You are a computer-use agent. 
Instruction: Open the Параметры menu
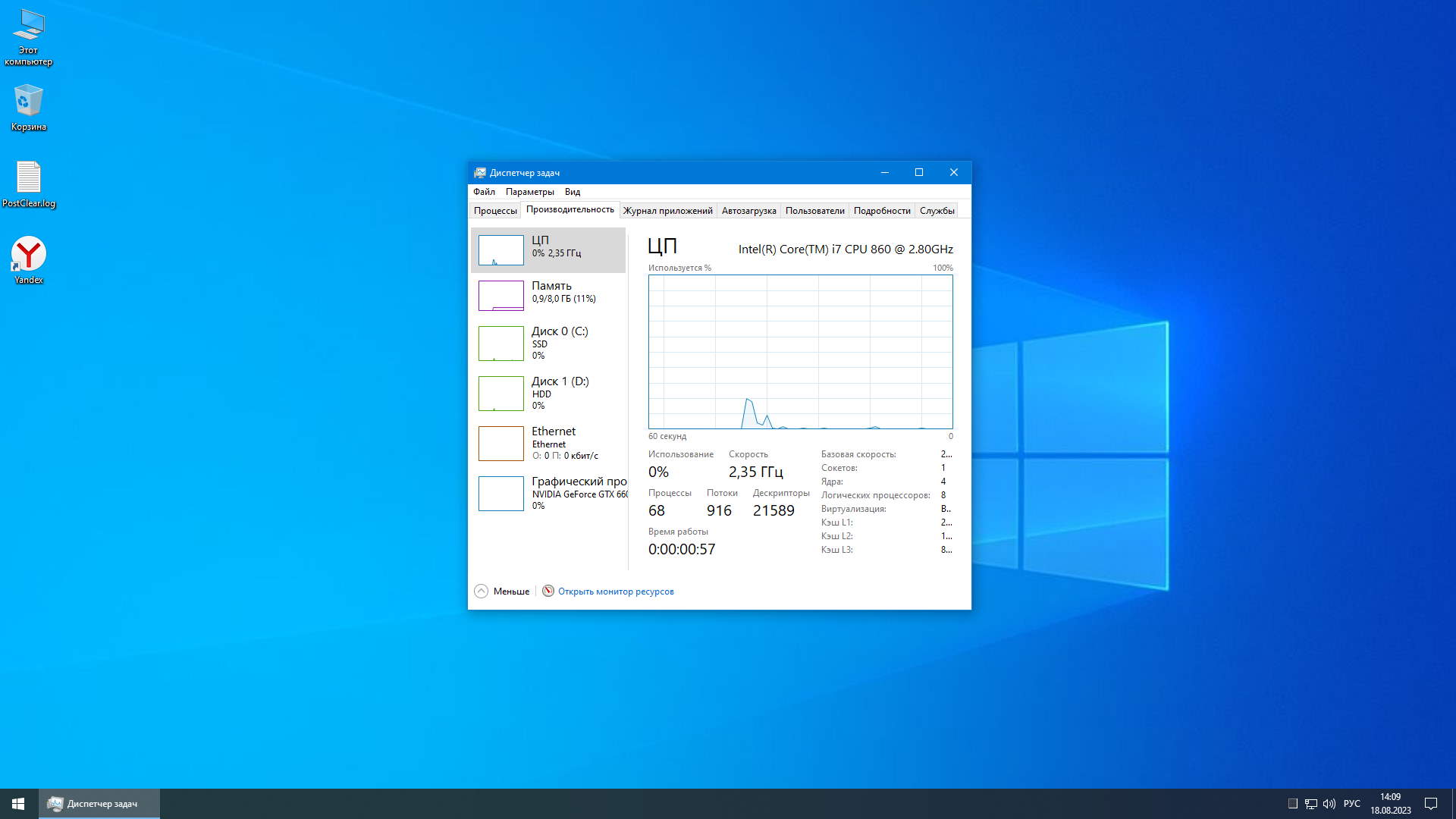point(529,192)
